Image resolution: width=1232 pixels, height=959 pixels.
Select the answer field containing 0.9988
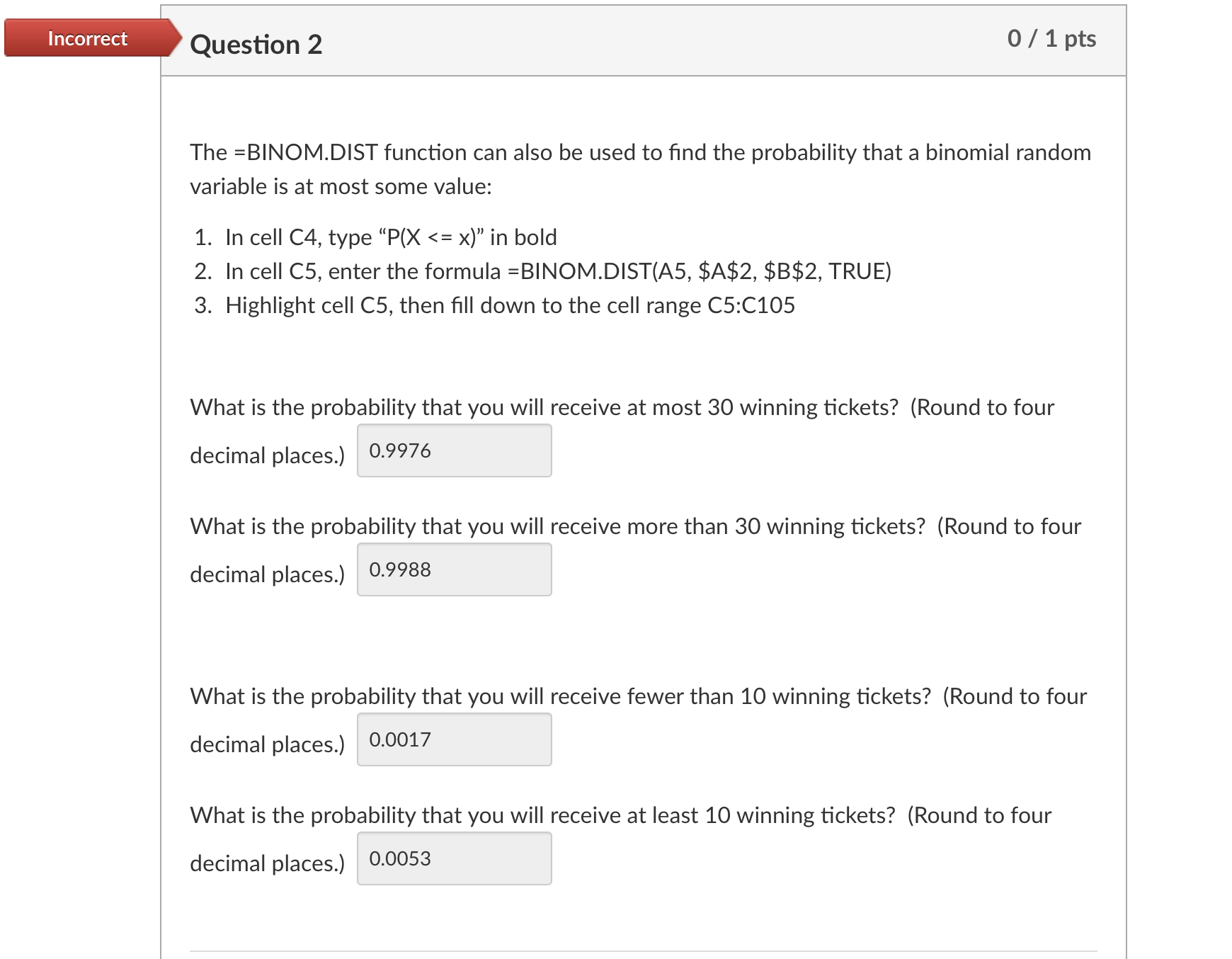(x=455, y=569)
